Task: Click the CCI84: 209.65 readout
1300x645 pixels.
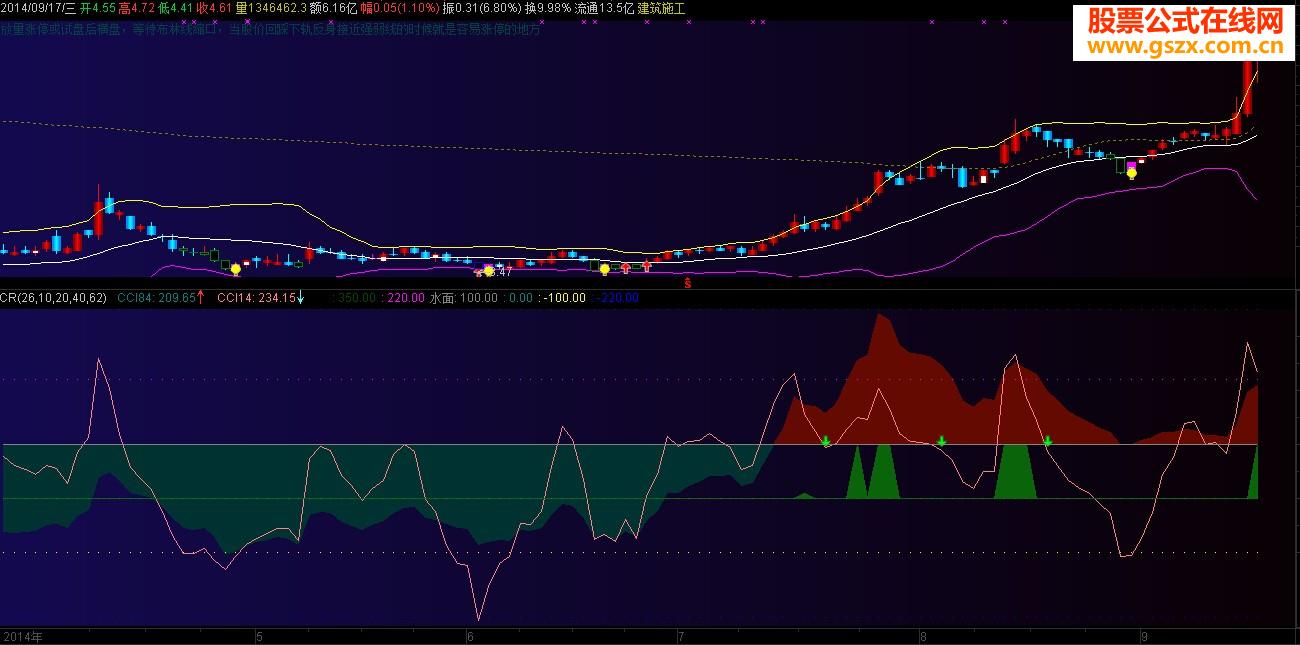Action: [x=155, y=297]
